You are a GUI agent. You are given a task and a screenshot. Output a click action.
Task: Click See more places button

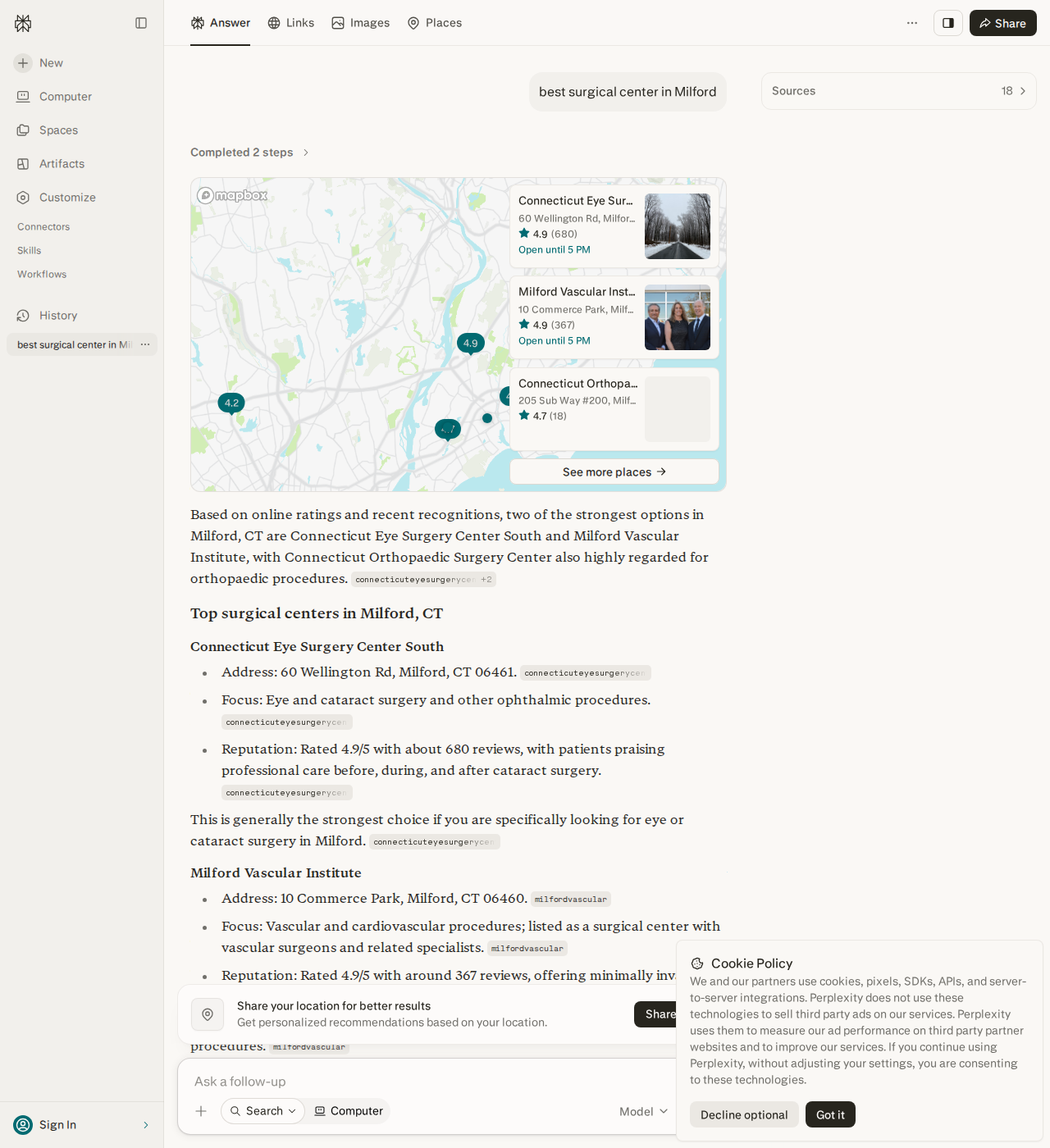(614, 471)
